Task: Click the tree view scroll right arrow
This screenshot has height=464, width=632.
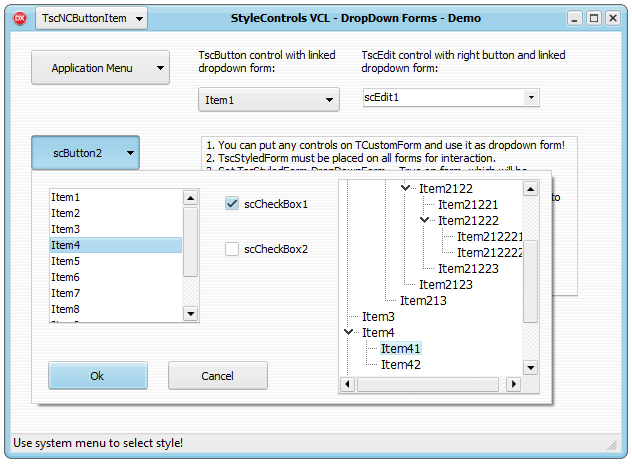Action: coord(513,384)
